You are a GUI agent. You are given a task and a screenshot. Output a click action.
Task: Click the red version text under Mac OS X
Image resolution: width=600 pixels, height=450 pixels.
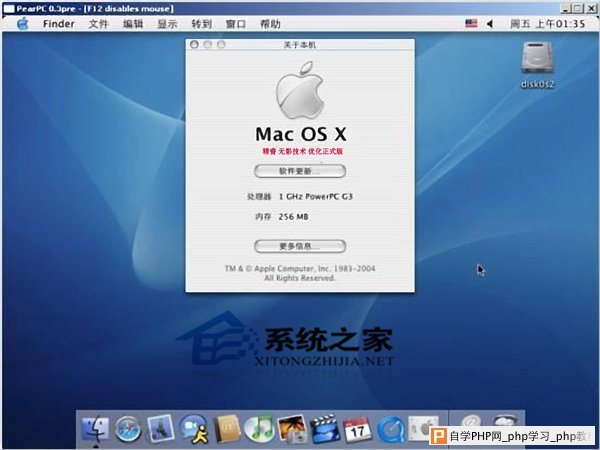coord(302,151)
